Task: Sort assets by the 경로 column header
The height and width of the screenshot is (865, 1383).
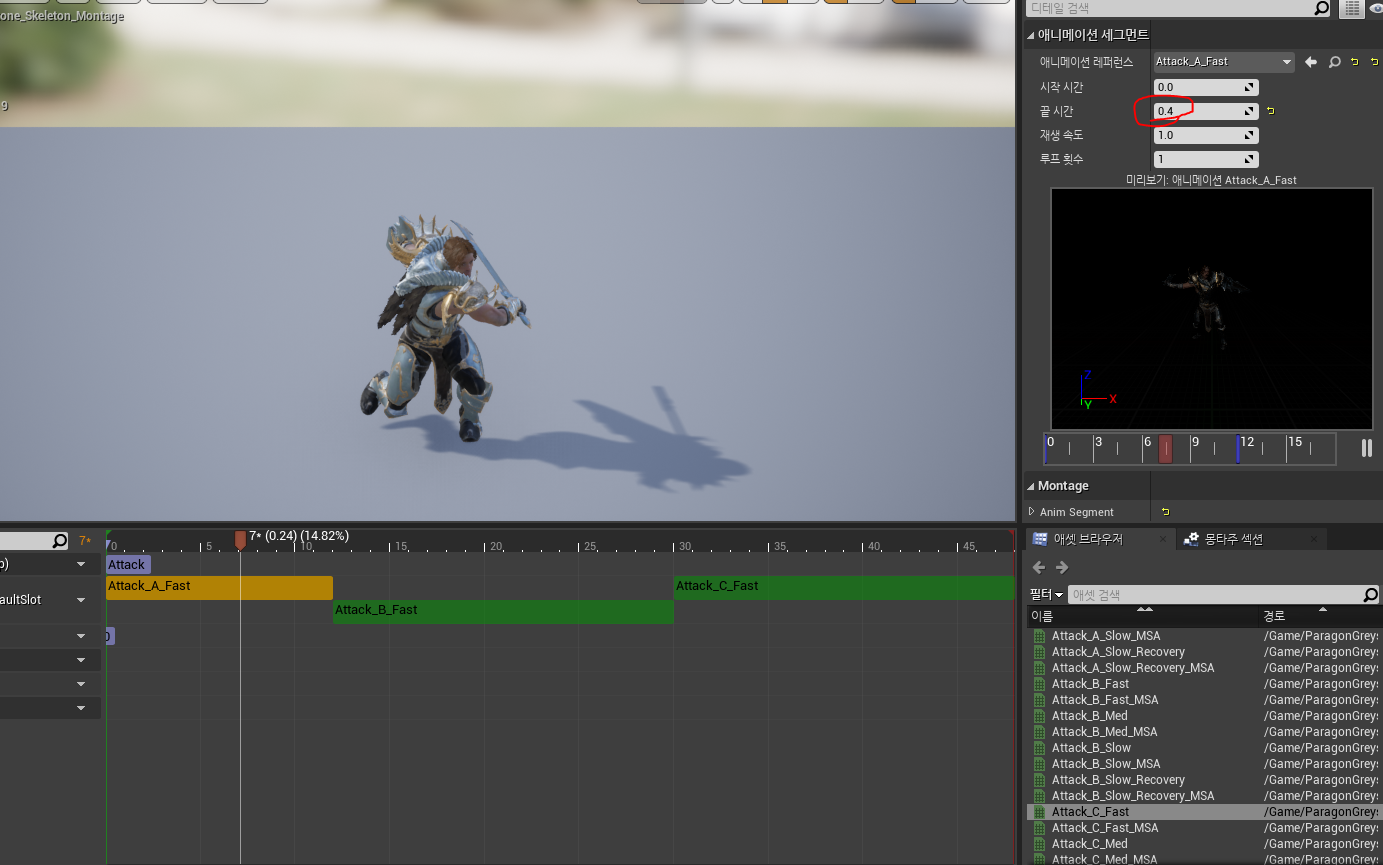Action: point(1320,616)
